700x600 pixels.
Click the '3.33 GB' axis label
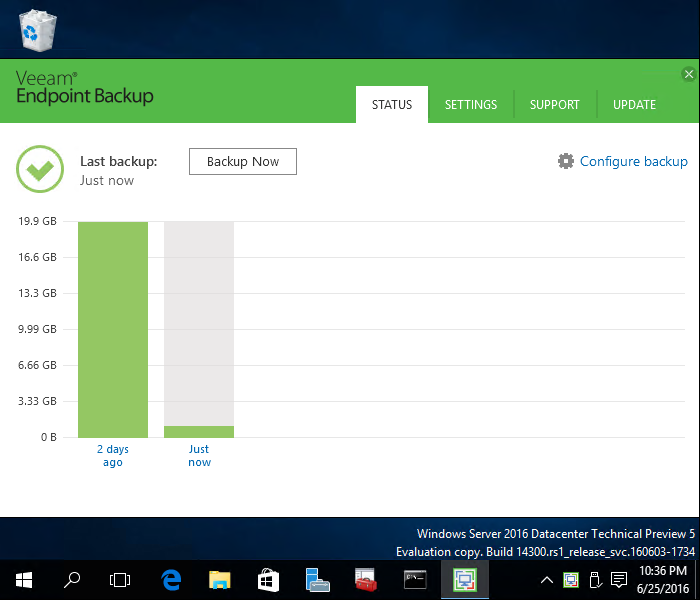pos(38,401)
